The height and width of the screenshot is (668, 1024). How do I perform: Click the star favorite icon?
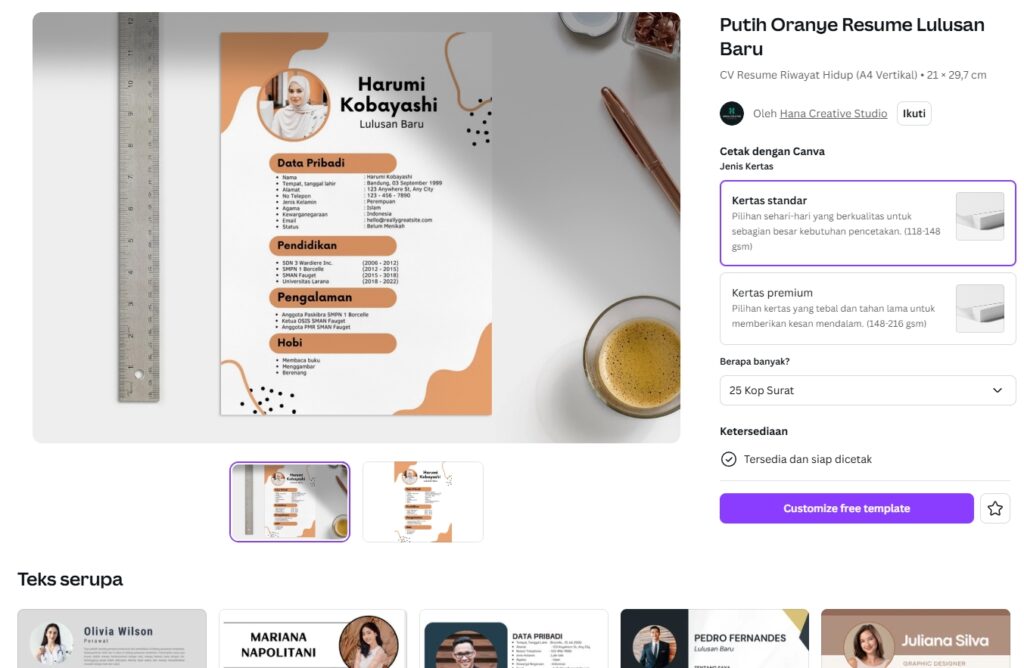point(995,508)
